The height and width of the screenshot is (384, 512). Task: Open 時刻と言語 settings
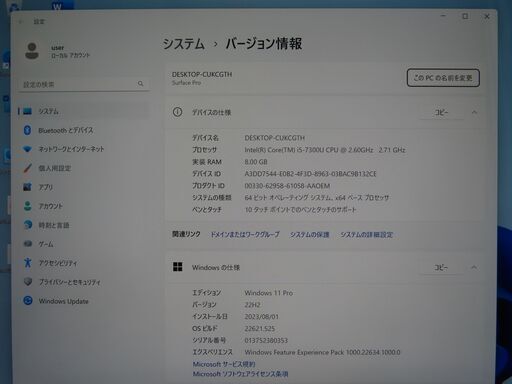click(83, 225)
